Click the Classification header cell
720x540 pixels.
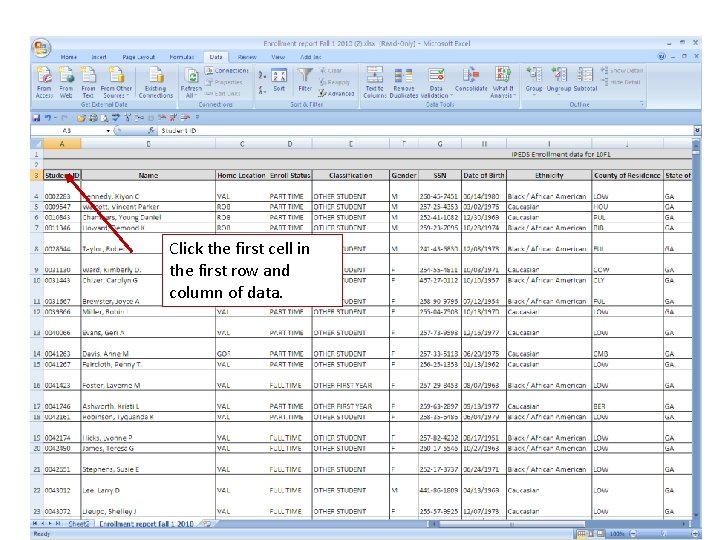(x=351, y=175)
